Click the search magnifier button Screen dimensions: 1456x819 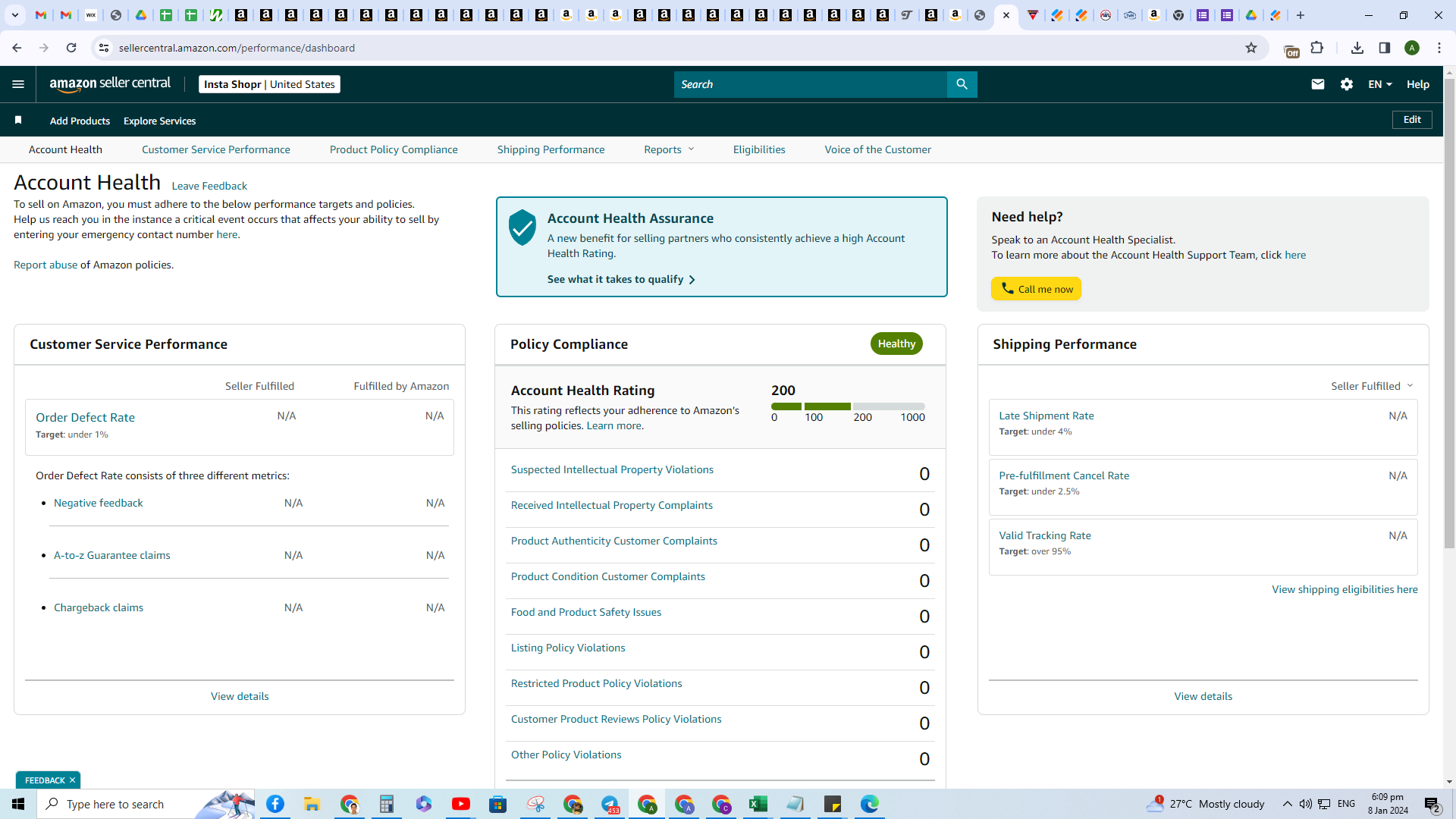click(x=962, y=84)
